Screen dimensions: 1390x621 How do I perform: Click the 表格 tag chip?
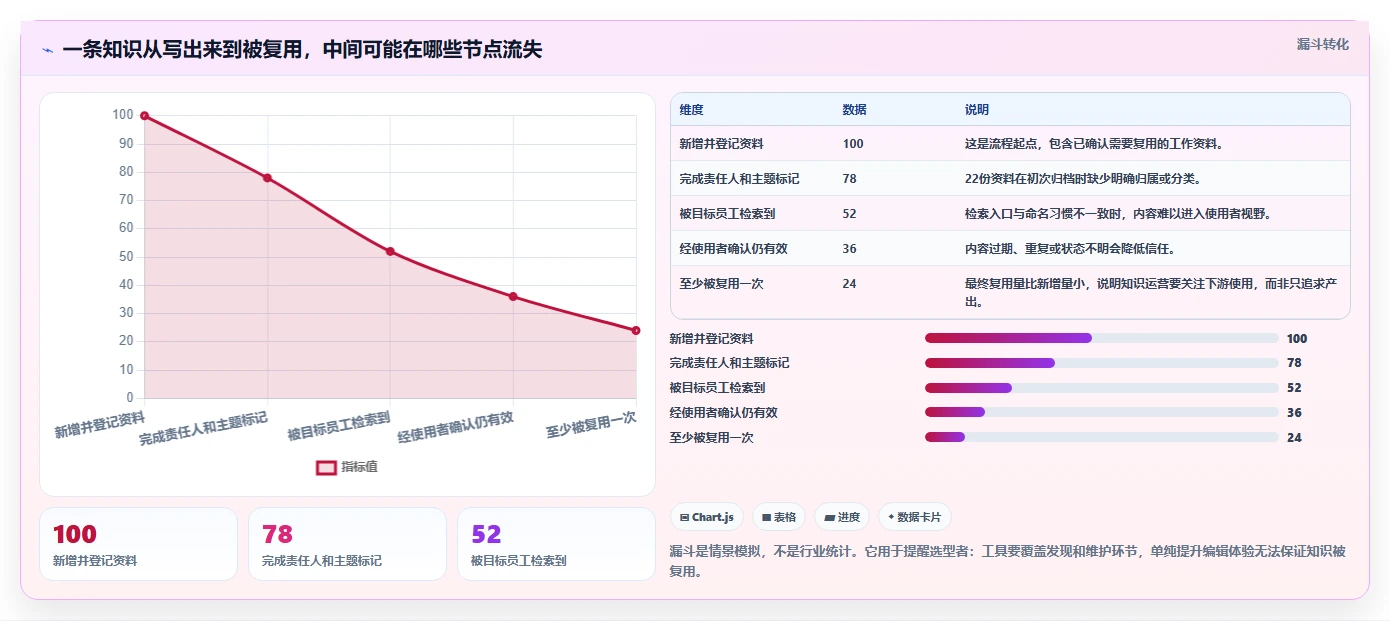779,517
